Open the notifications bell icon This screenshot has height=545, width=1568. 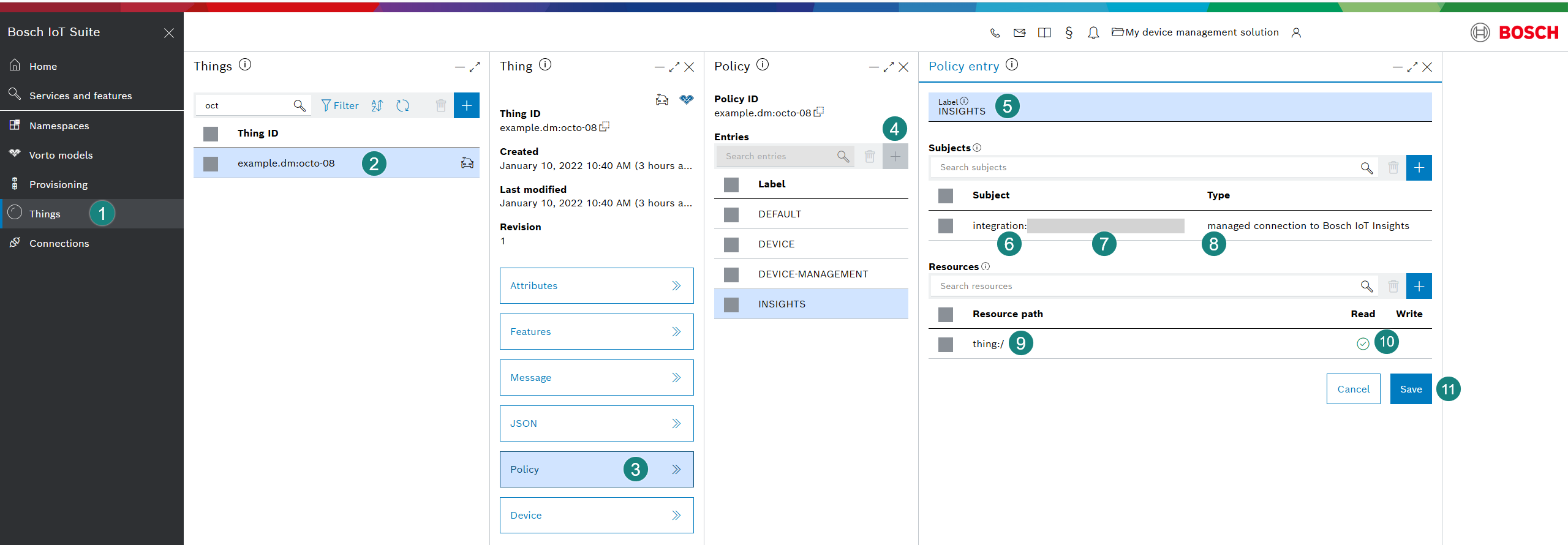[1093, 33]
